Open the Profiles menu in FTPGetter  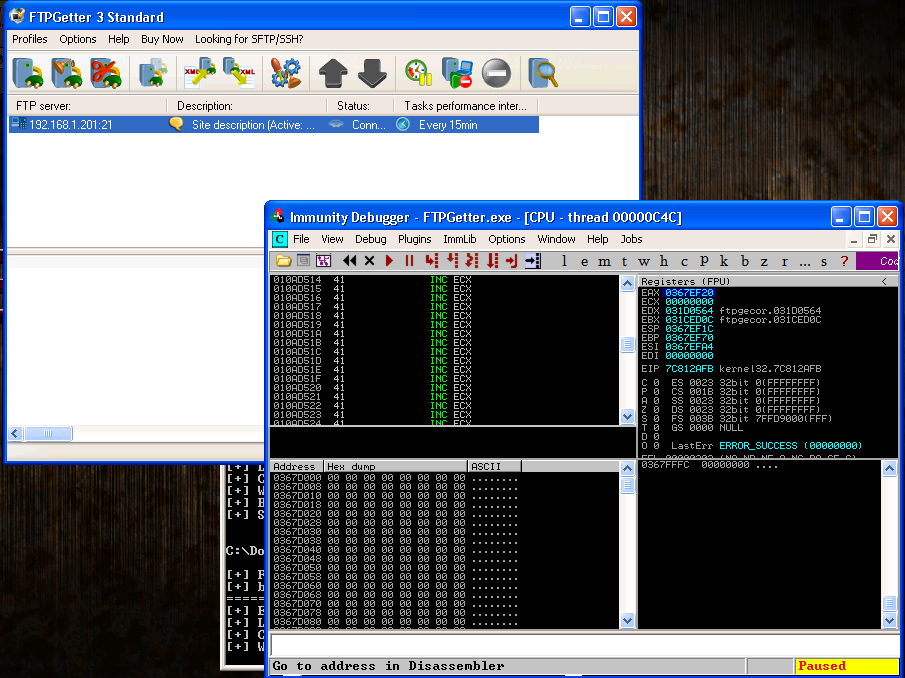[x=30, y=39]
